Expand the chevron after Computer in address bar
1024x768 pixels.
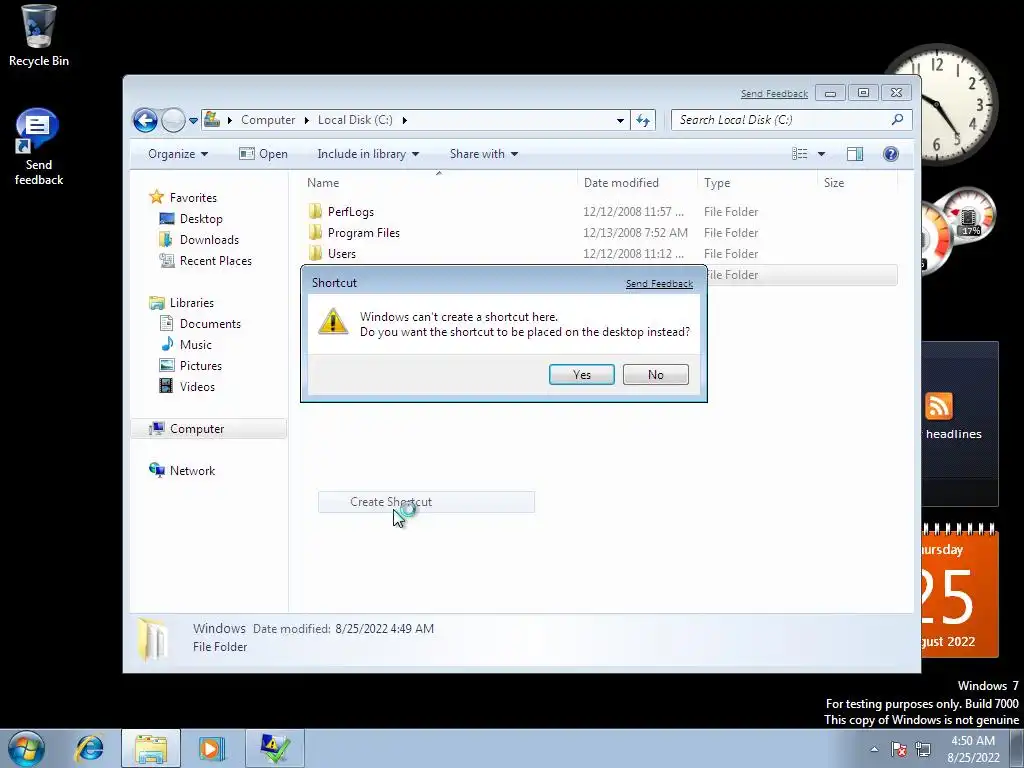pyautogui.click(x=306, y=120)
